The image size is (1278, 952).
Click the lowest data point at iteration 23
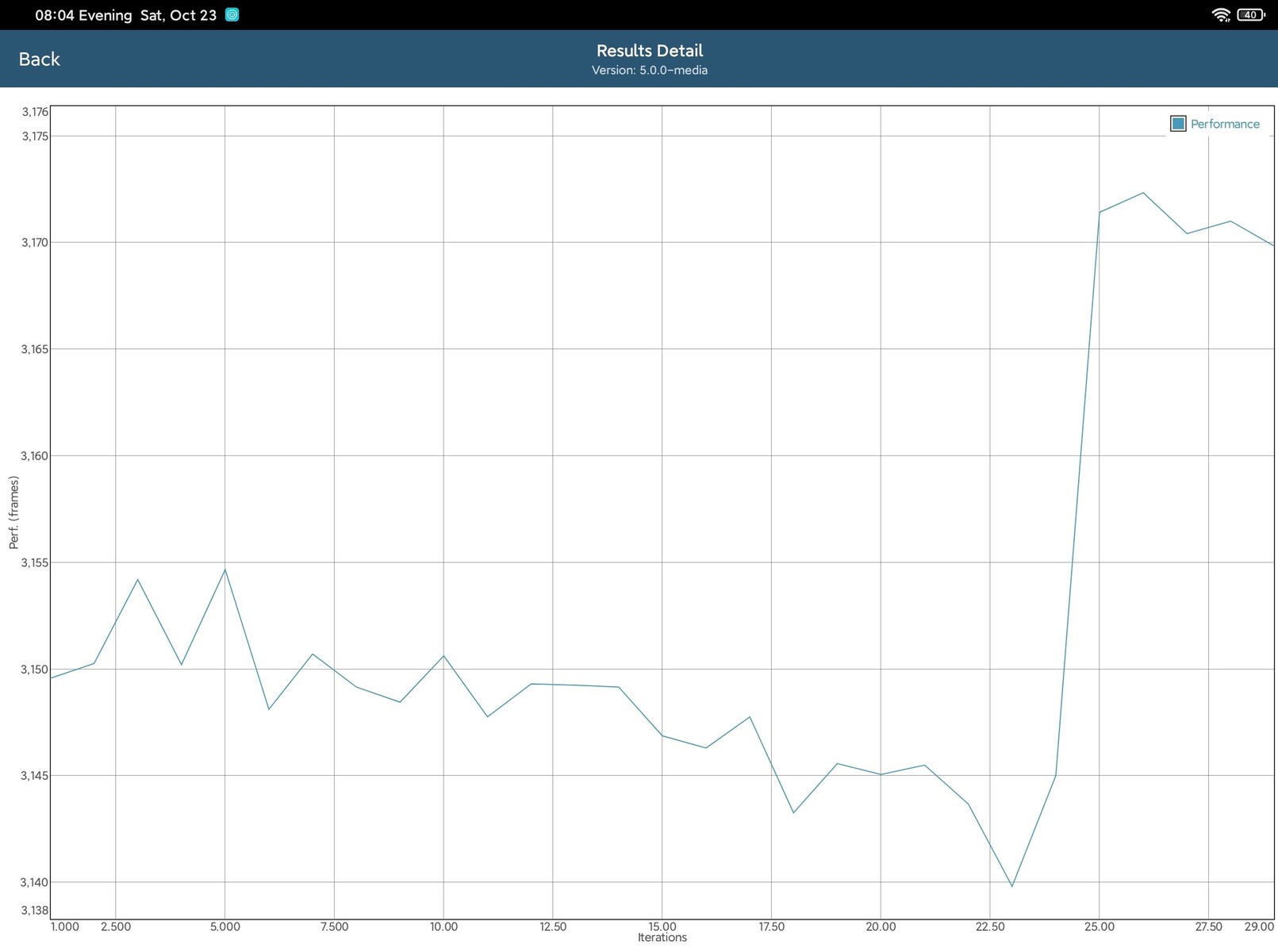pos(1011,886)
